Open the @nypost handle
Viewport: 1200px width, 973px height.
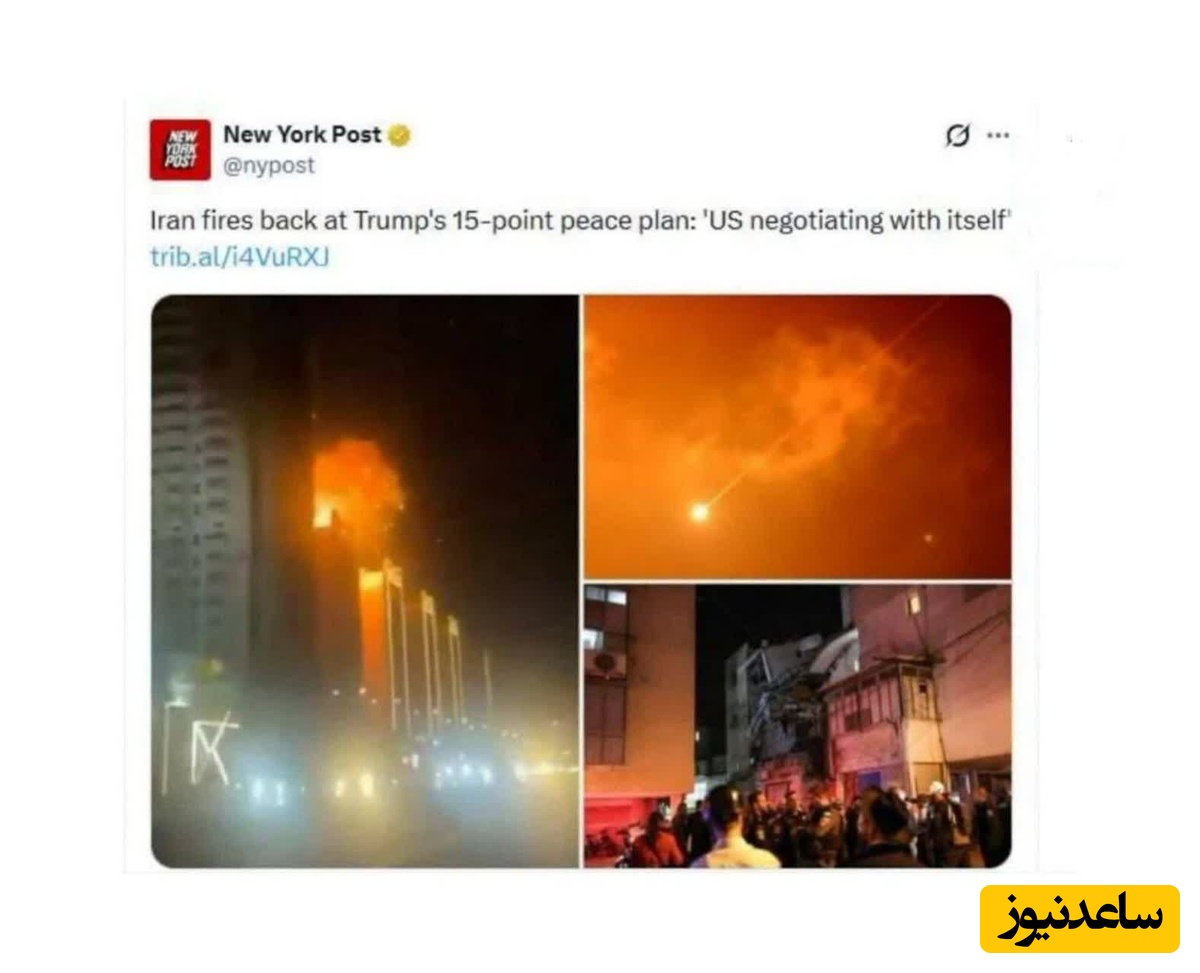[x=269, y=166]
